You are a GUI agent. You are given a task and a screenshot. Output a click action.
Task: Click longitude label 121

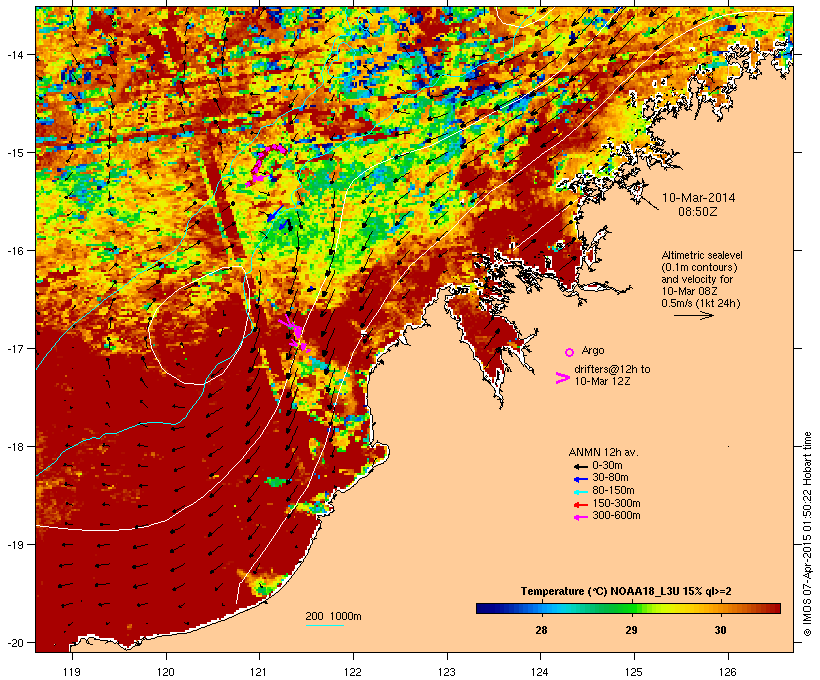click(x=259, y=672)
